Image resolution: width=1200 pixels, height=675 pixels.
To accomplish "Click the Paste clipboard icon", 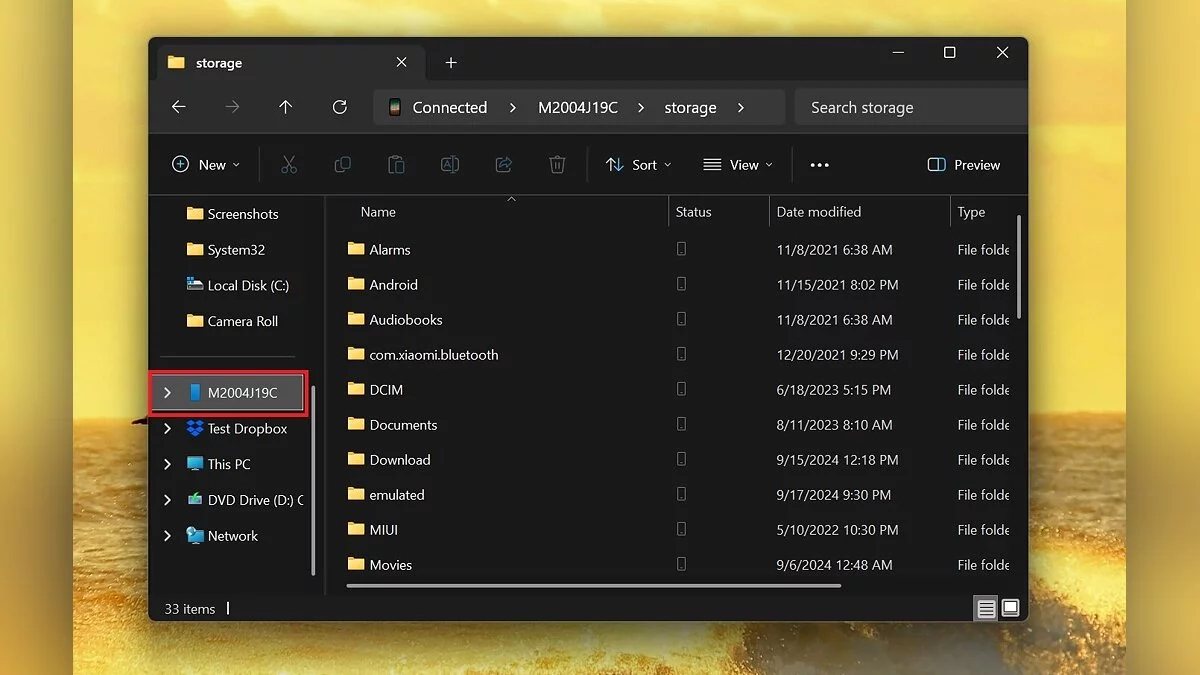I will click(396, 165).
